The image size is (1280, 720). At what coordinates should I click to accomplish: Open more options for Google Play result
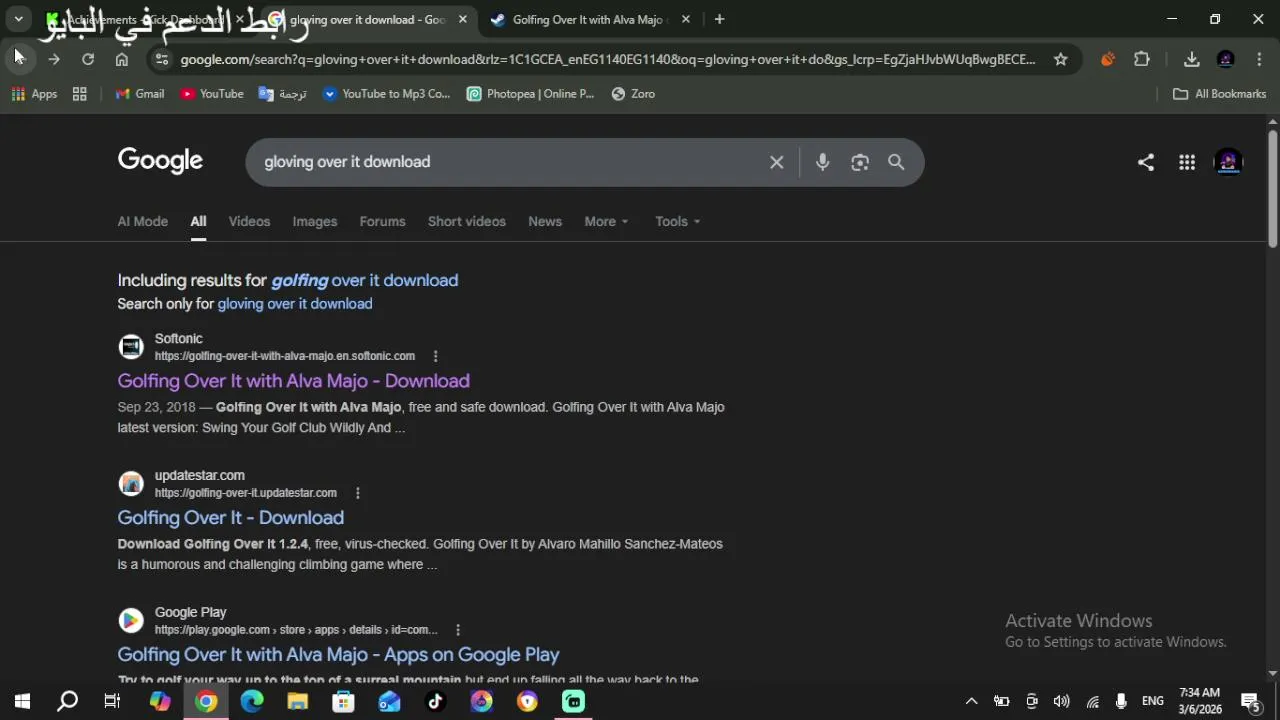coord(457,630)
